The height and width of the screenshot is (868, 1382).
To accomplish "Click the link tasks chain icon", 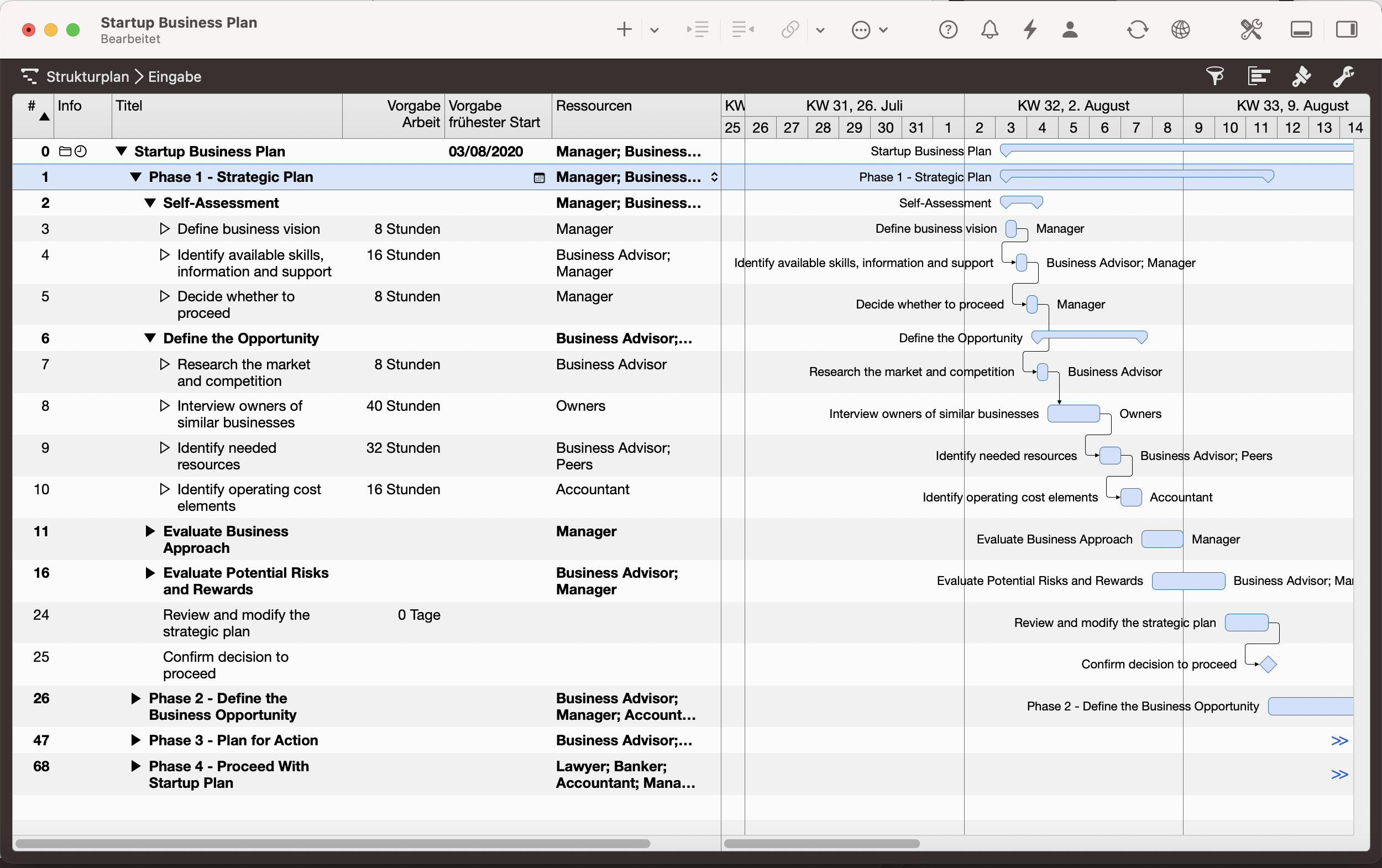I will (791, 29).
